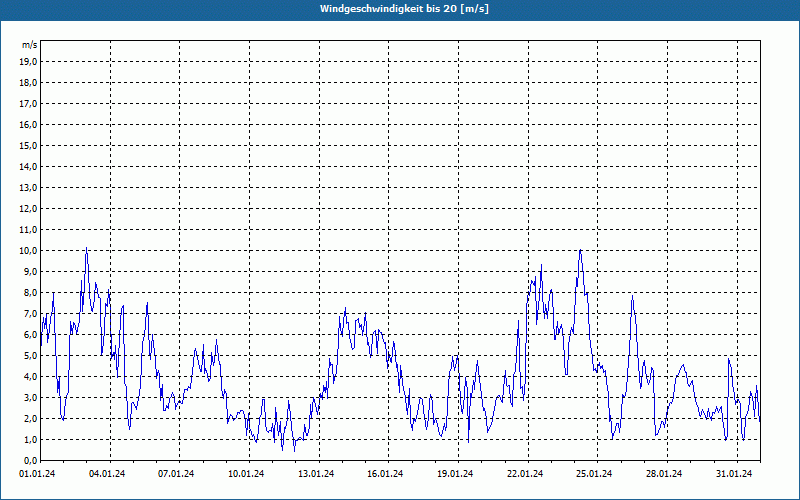Click the chart title 'Windgeschwindigkeit bis 20 [m/s]'
Screen dimensions: 800x500
pyautogui.click(x=404, y=9)
